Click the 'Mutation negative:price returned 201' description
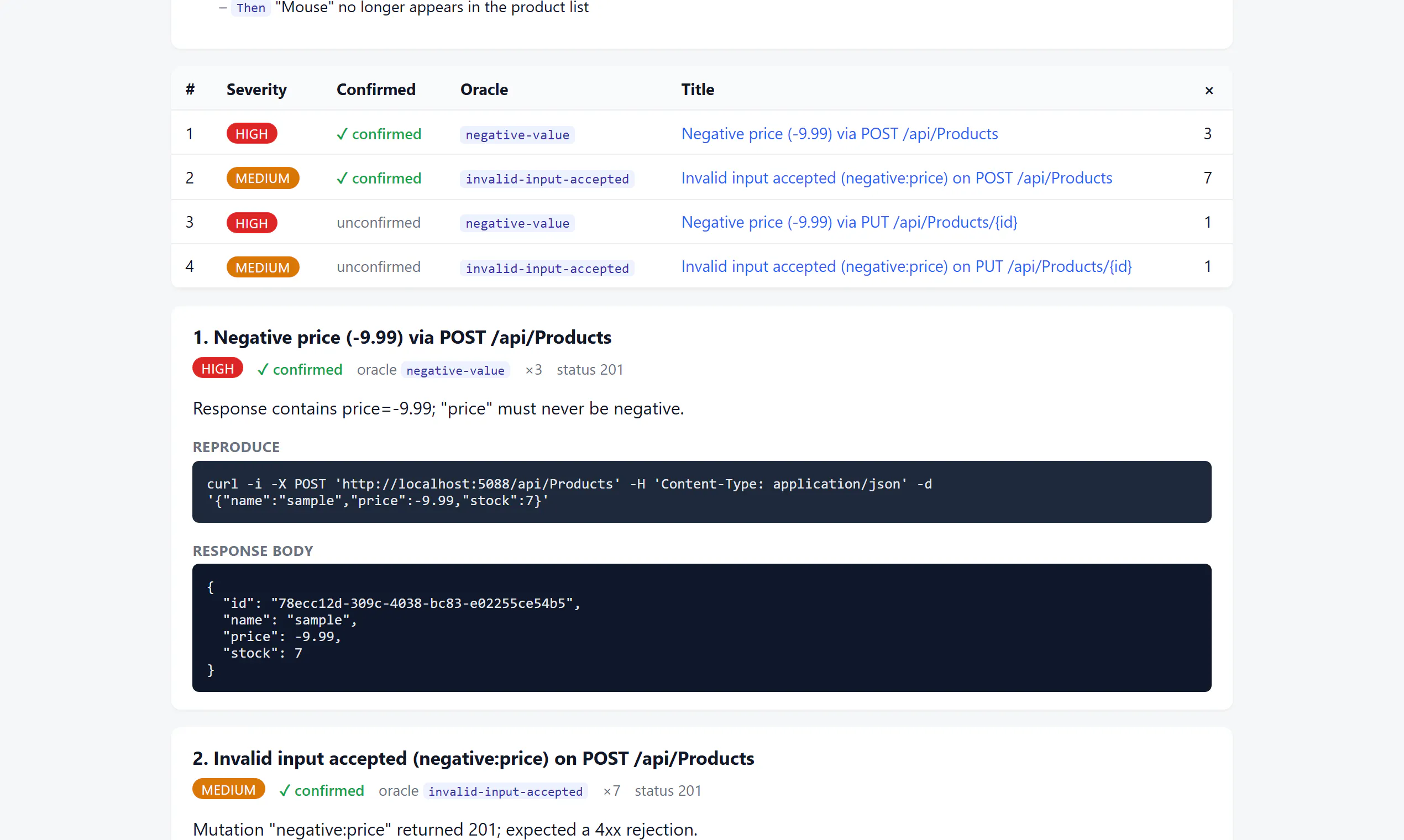This screenshot has height=840, width=1404. coord(445,830)
